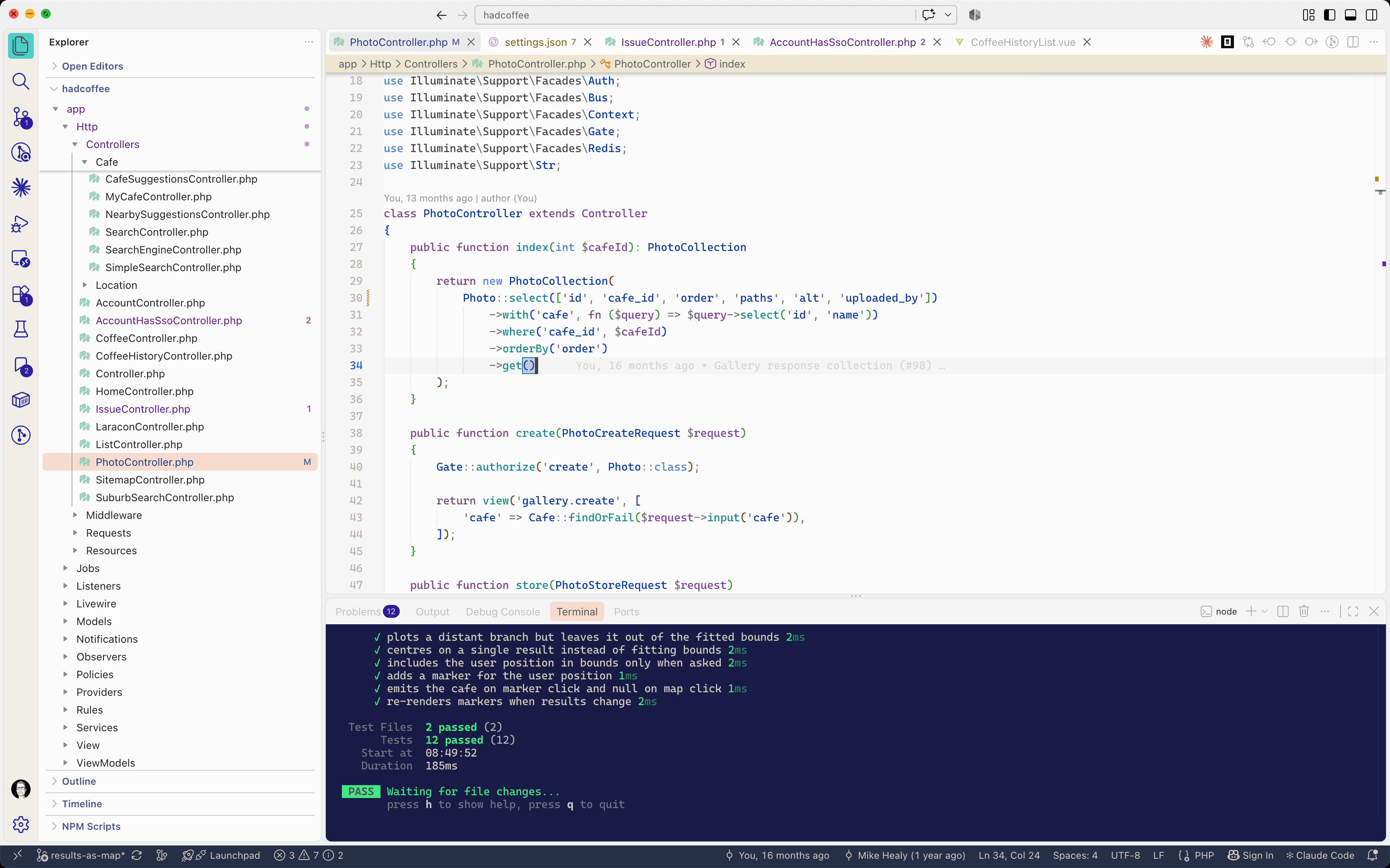
Task: Maximize the panel size icon
Action: pyautogui.click(x=1353, y=611)
